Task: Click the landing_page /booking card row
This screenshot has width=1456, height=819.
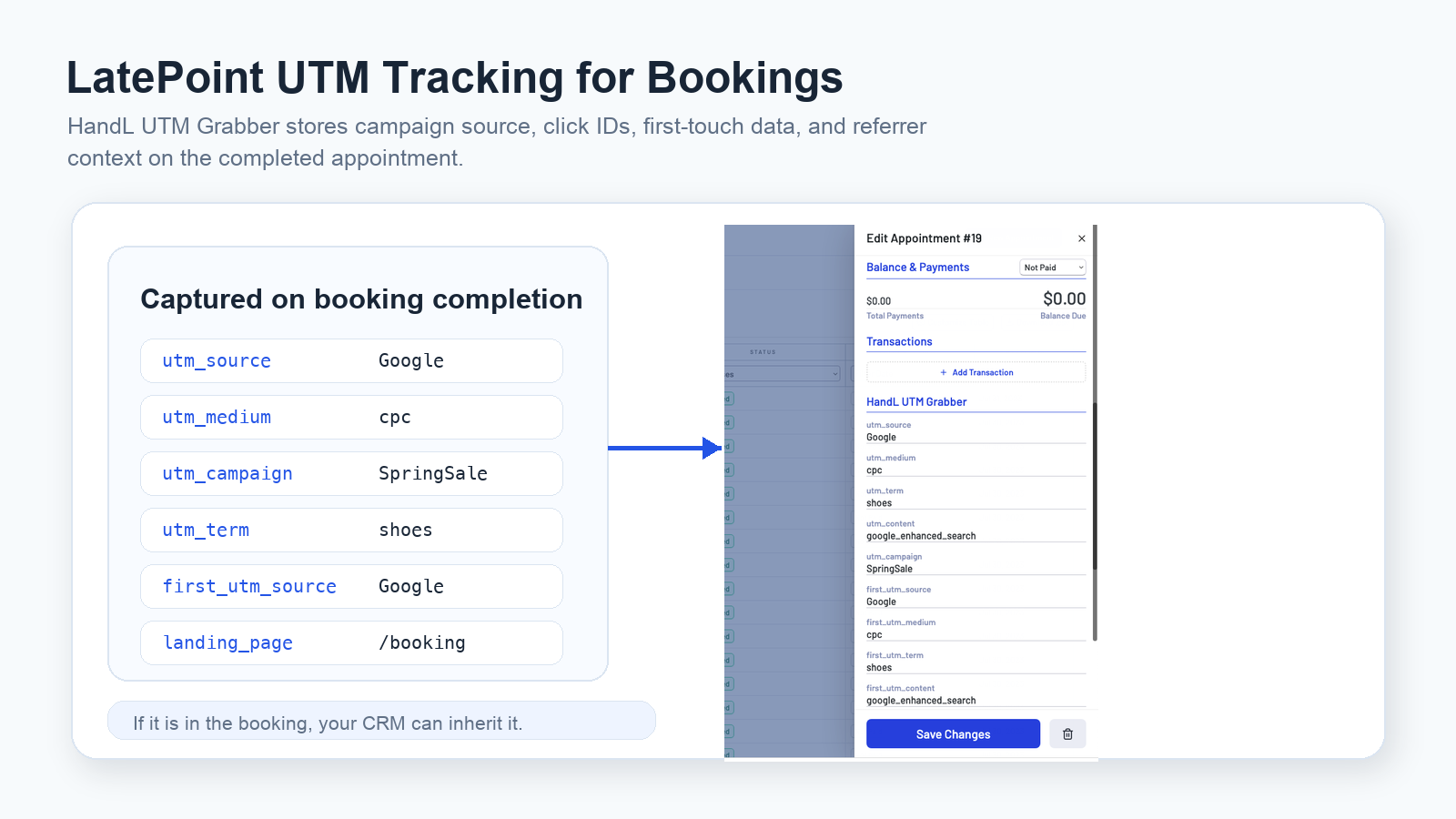Action: 351,643
